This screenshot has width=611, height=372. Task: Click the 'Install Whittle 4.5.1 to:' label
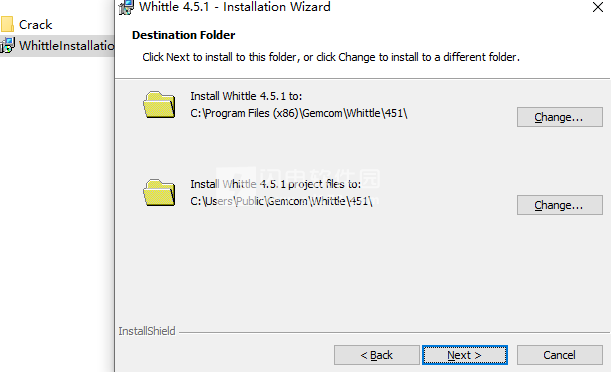[246, 96]
